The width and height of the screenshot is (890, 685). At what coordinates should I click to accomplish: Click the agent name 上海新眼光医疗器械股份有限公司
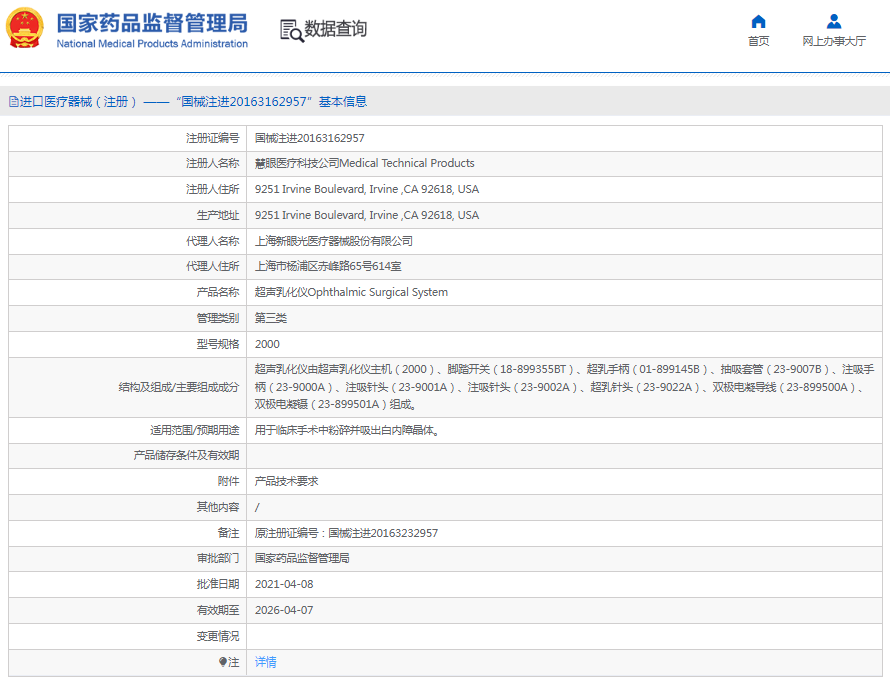(333, 241)
